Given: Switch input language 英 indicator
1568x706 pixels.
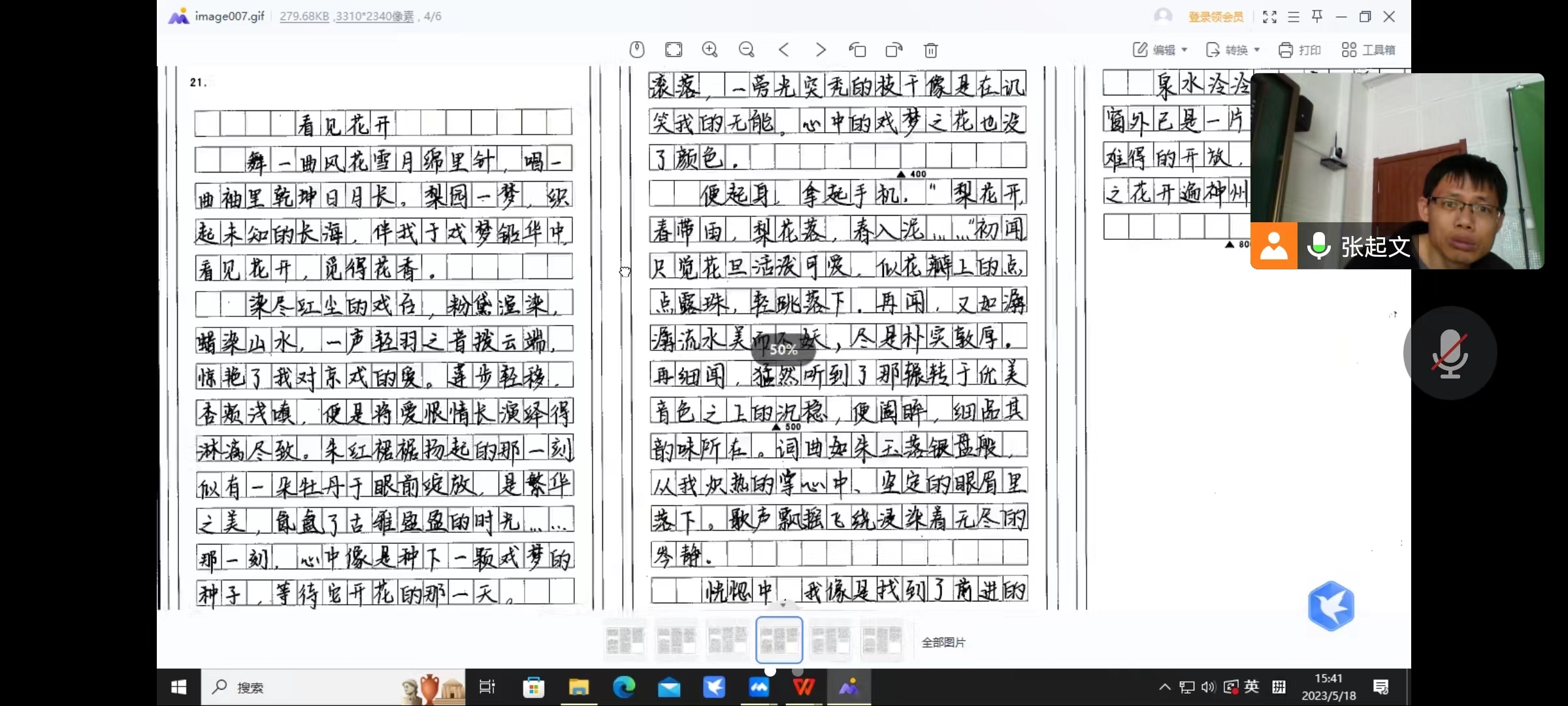Looking at the screenshot, I should pos(1251,686).
